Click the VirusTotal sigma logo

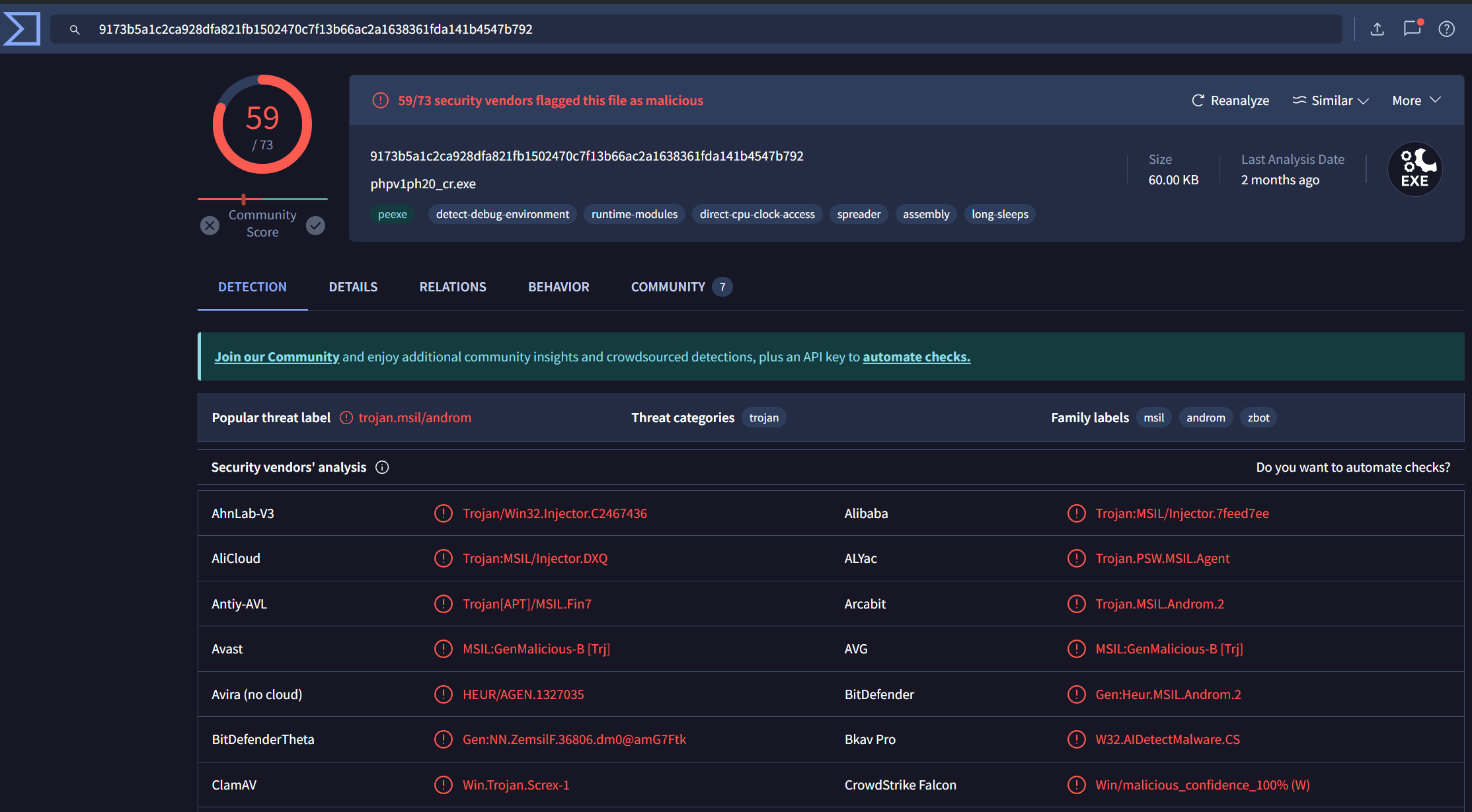tap(22, 29)
